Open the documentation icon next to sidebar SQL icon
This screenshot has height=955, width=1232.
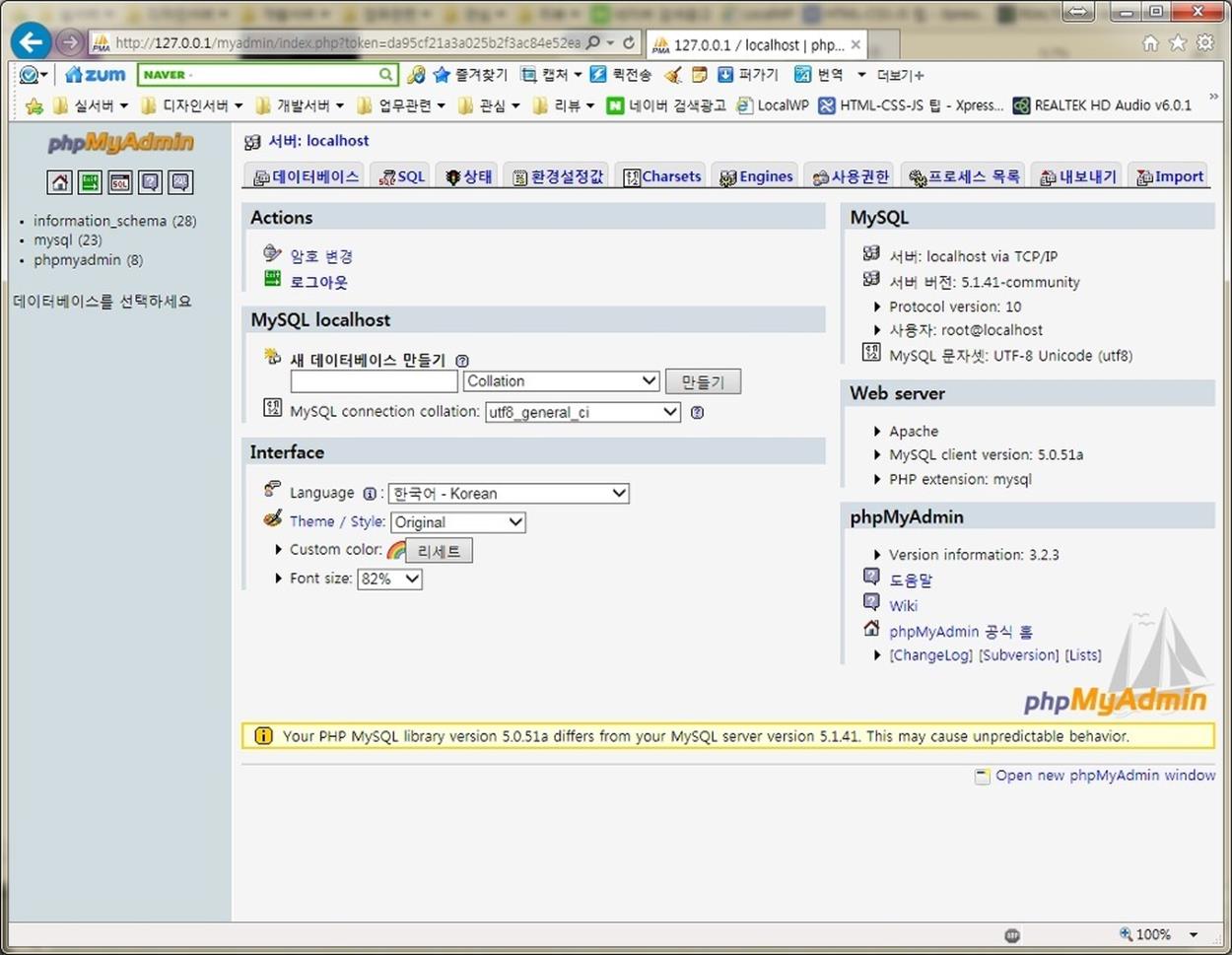[x=150, y=182]
